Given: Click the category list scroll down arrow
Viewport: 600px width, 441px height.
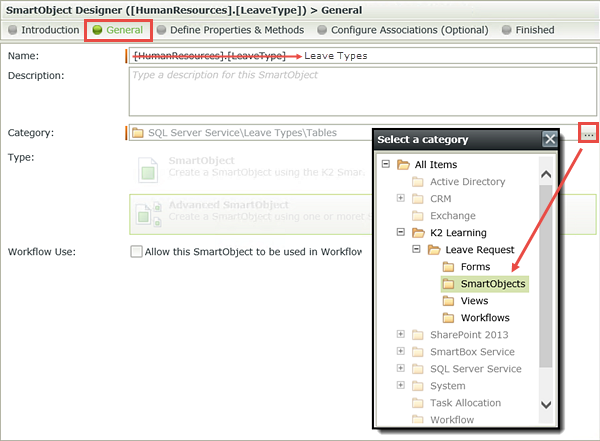Looking at the screenshot, I should 546,404.
